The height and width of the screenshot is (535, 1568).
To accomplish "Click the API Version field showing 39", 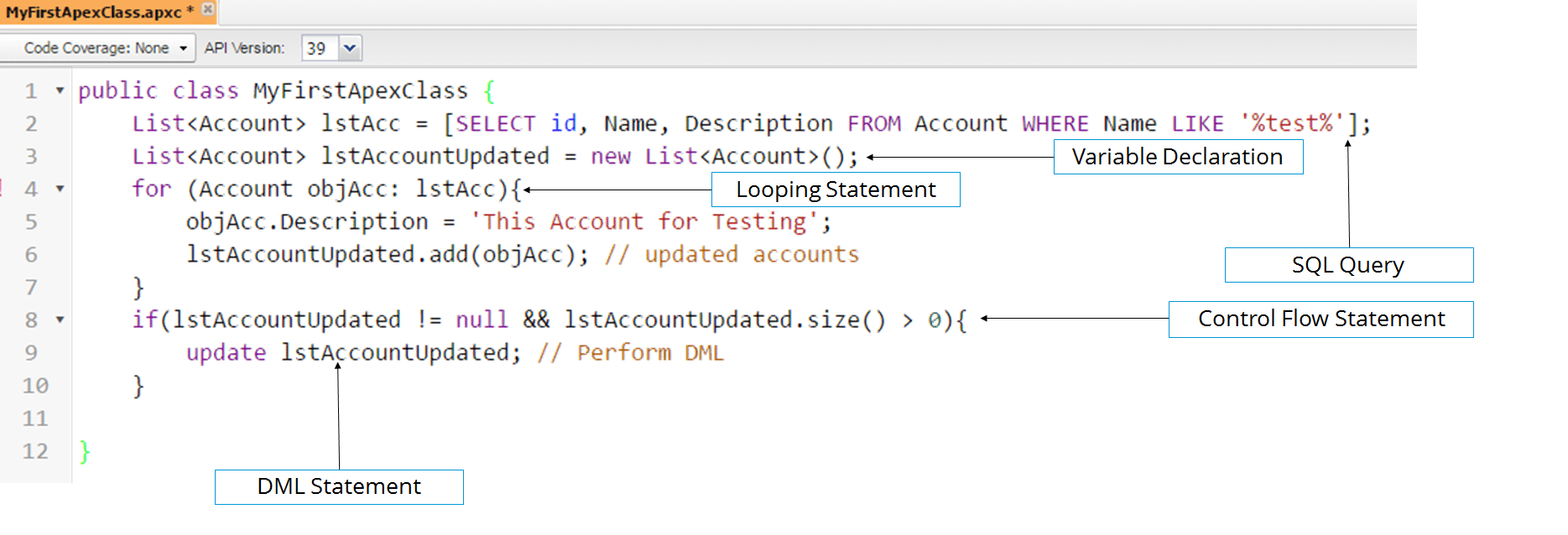I will click(x=319, y=48).
